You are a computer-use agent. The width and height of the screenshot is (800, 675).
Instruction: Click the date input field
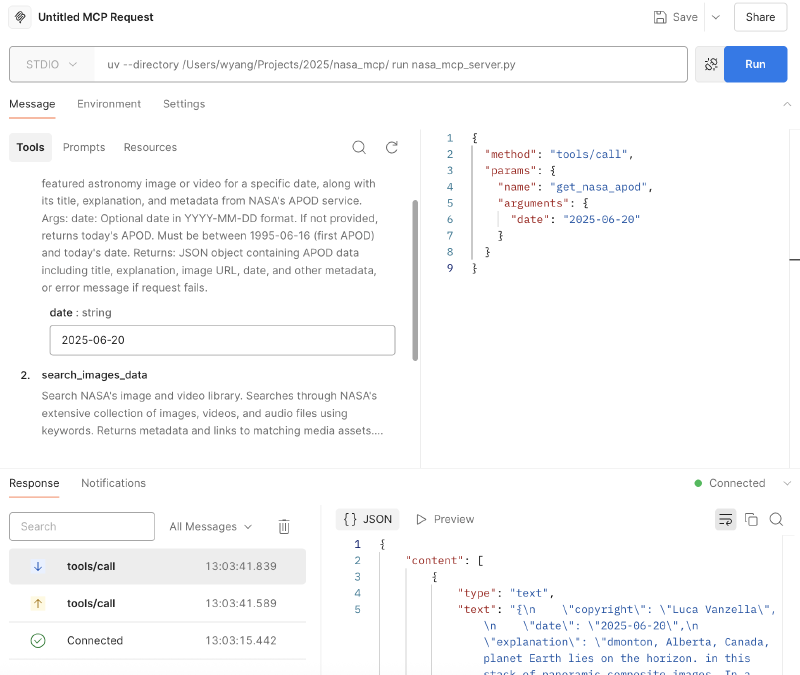click(x=222, y=340)
